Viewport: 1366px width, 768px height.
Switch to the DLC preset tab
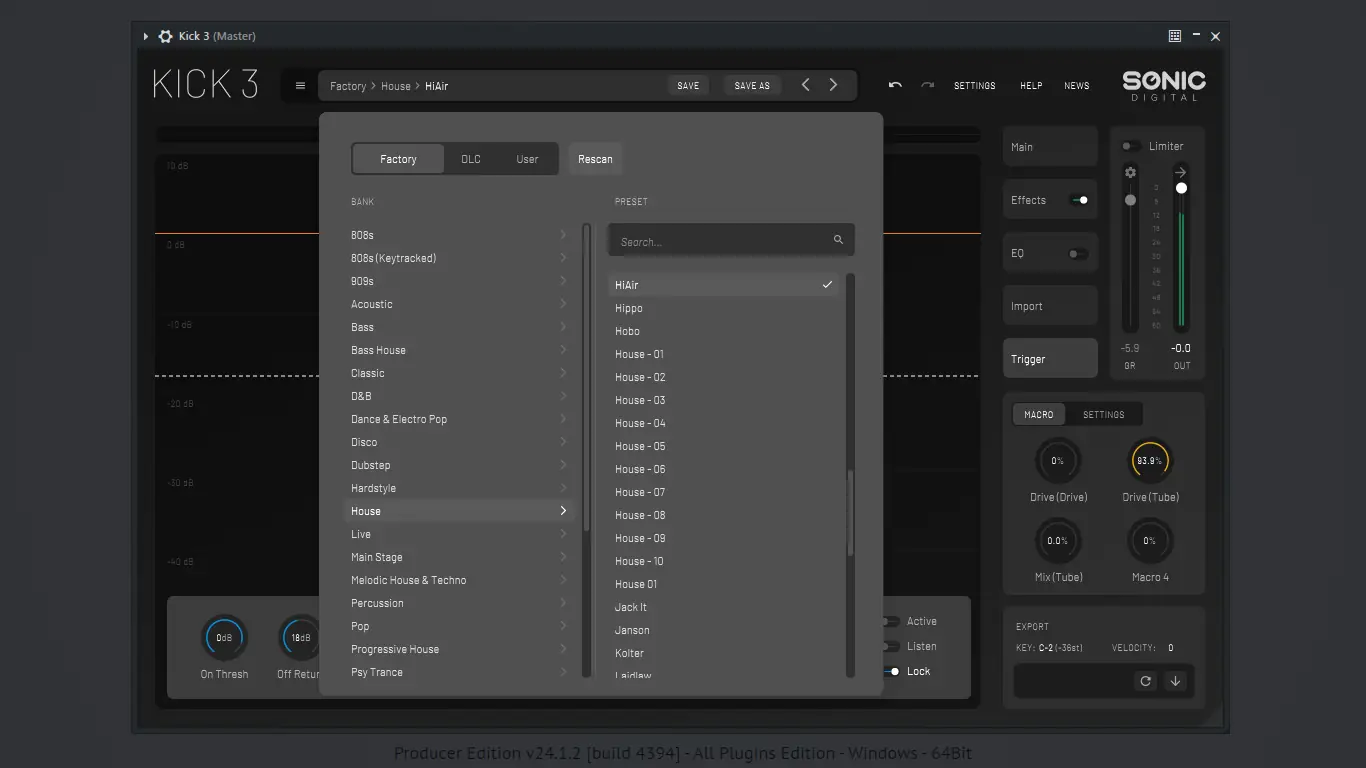(x=471, y=159)
